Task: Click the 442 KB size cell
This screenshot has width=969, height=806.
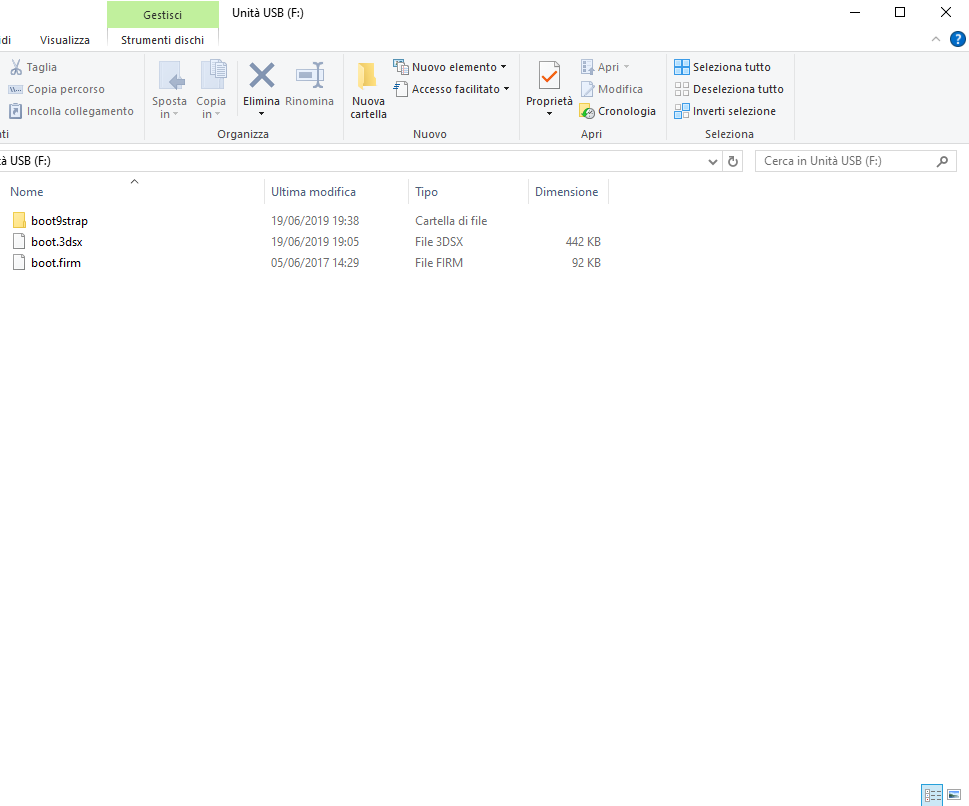Action: click(x=583, y=242)
